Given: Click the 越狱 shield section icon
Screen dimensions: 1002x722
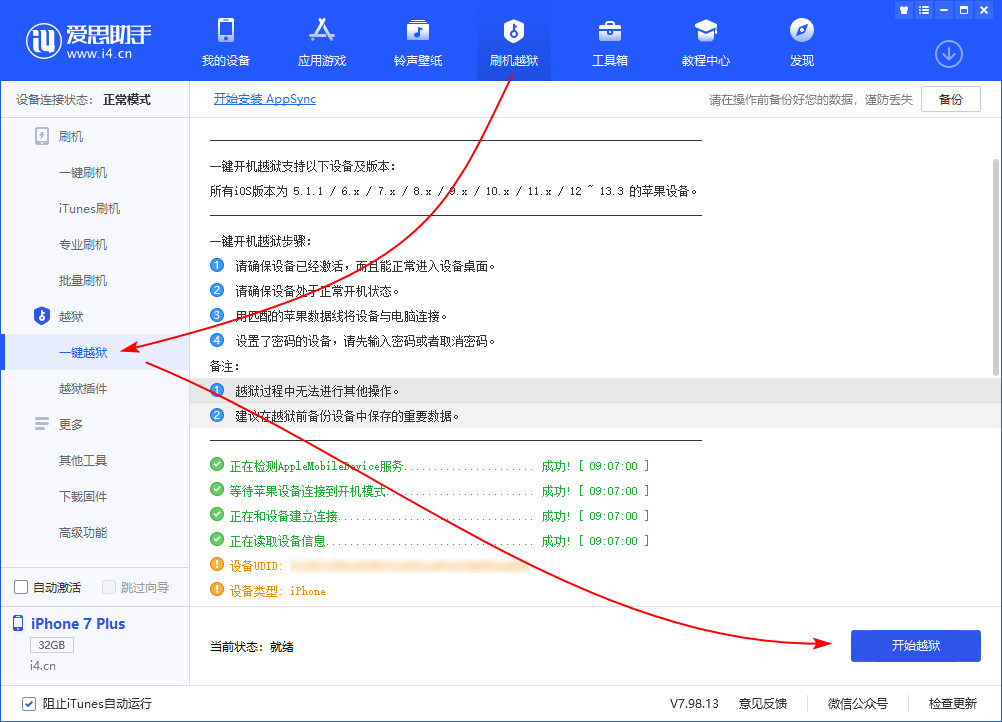Looking at the screenshot, I should [x=42, y=316].
